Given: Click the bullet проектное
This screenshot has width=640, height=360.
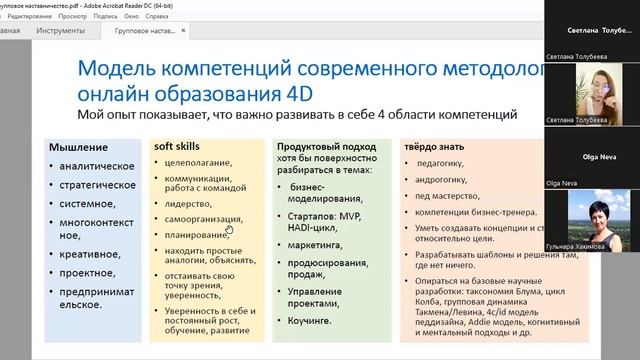Looking at the screenshot, I should 87,273.
